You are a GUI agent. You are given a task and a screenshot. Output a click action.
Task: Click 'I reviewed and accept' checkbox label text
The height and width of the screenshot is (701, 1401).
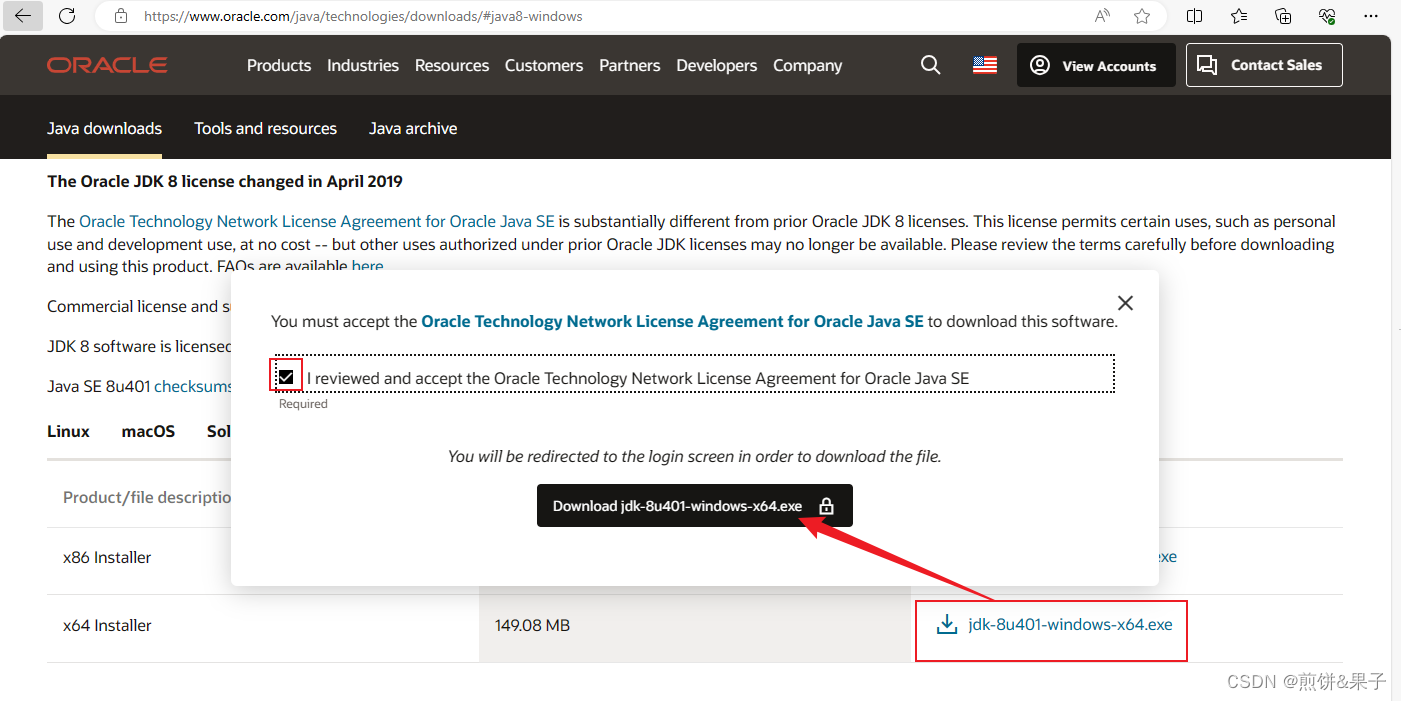[638, 378]
